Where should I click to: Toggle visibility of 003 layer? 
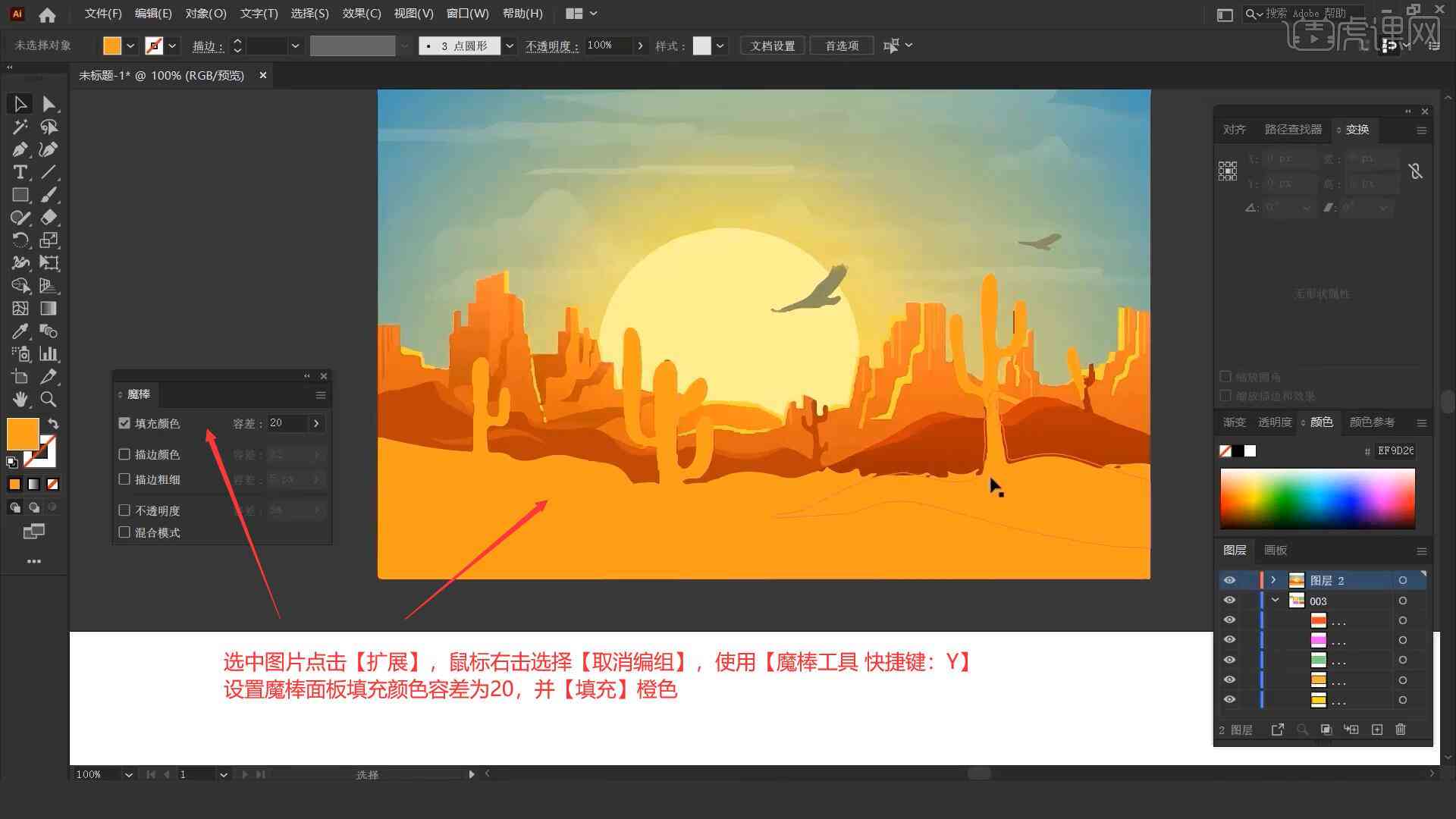tap(1229, 600)
